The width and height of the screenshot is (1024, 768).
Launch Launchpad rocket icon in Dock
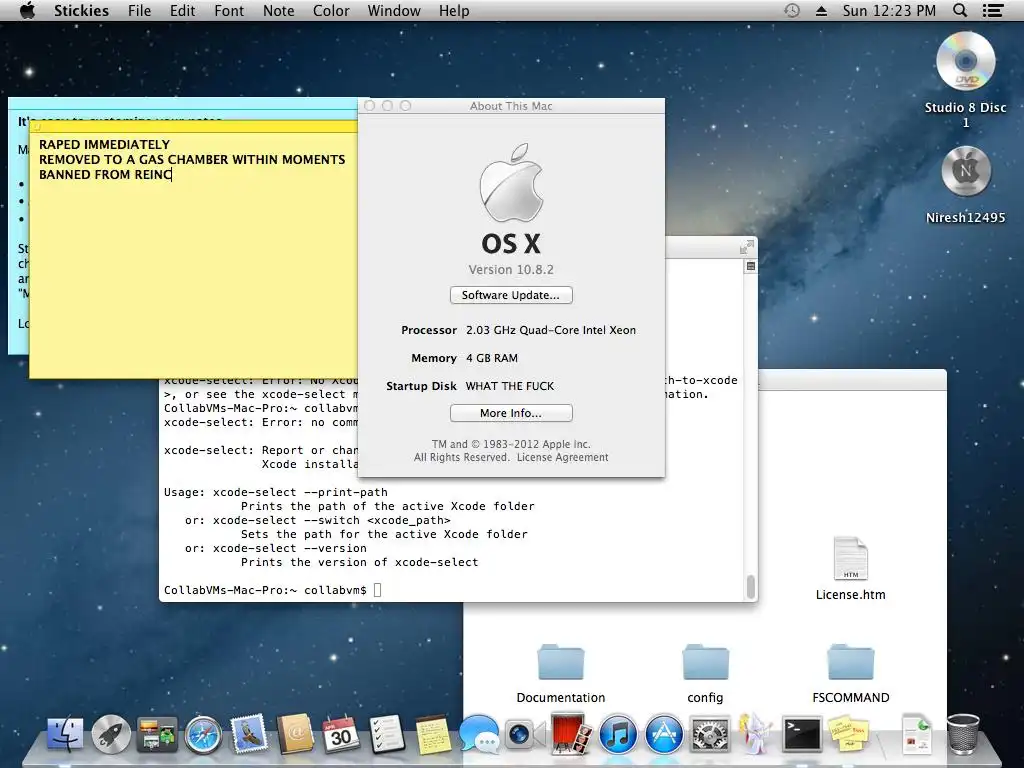(x=111, y=734)
